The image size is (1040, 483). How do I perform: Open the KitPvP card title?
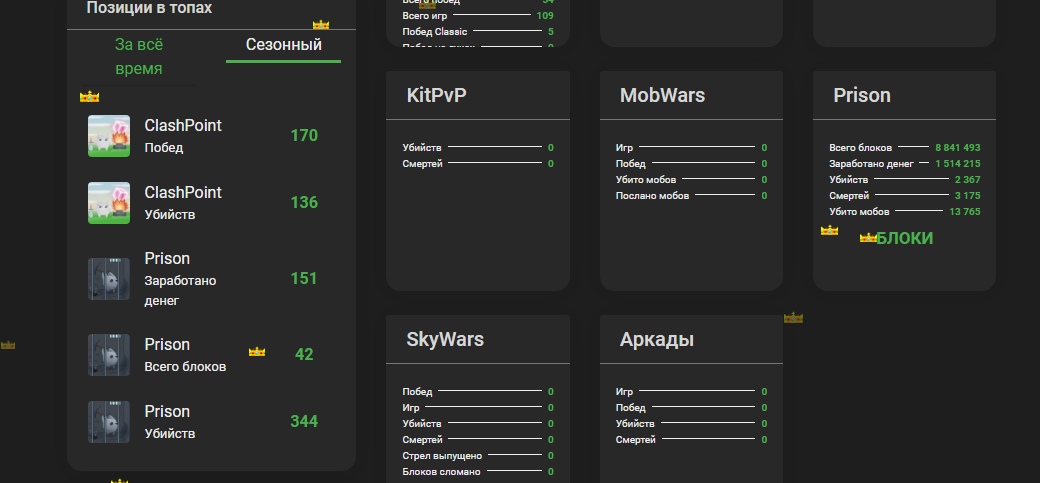click(x=436, y=96)
